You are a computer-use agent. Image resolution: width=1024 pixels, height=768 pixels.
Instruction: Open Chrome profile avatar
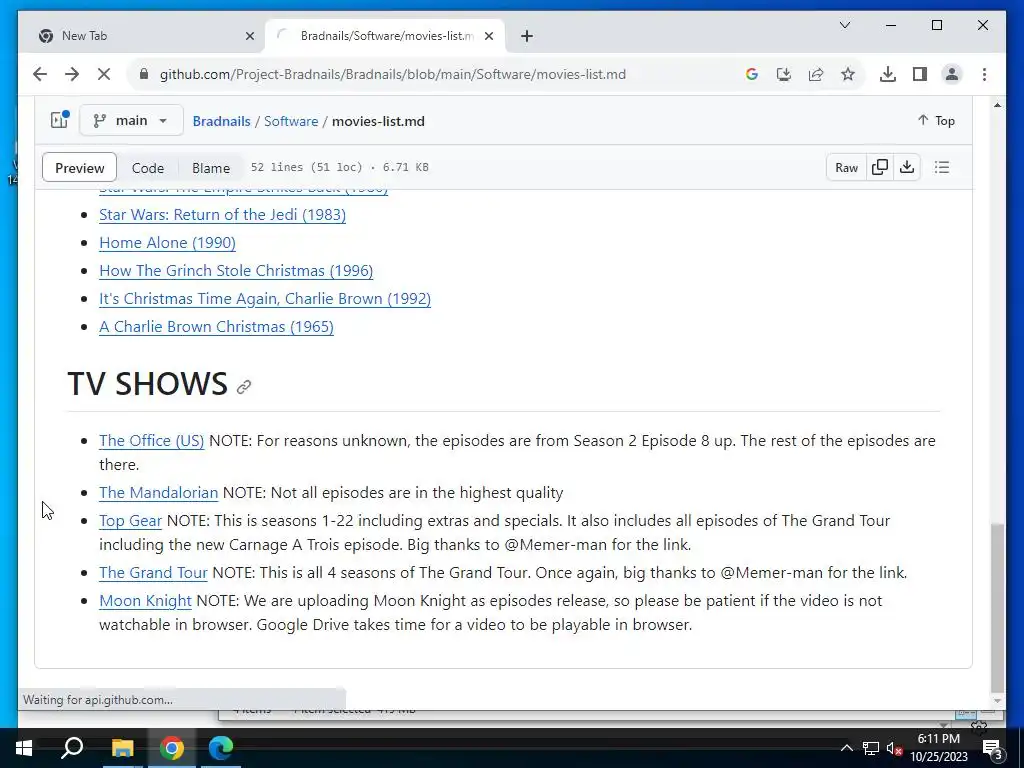(x=952, y=74)
